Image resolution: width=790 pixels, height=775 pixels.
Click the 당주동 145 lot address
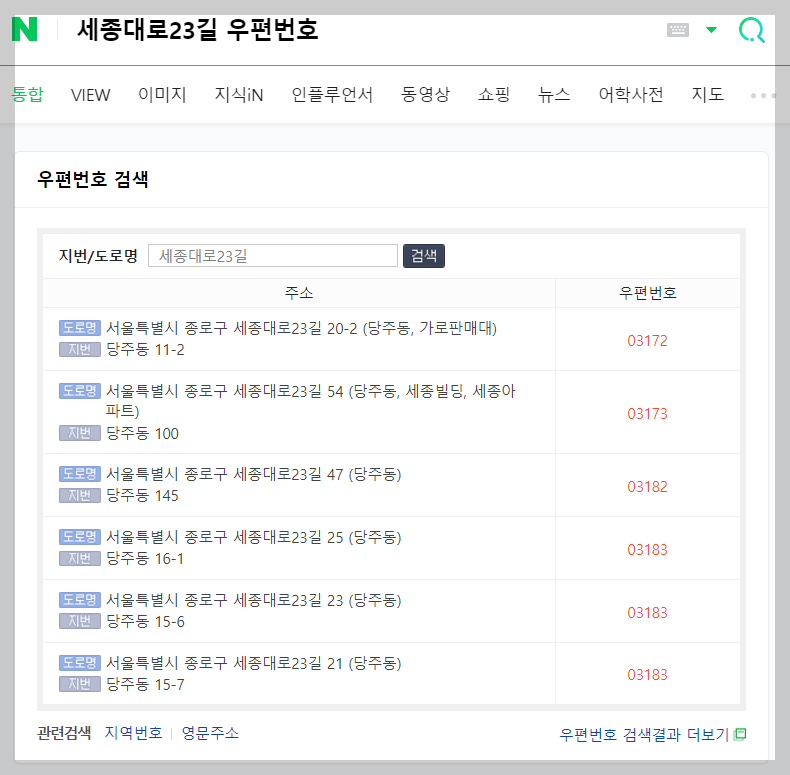click(x=142, y=495)
